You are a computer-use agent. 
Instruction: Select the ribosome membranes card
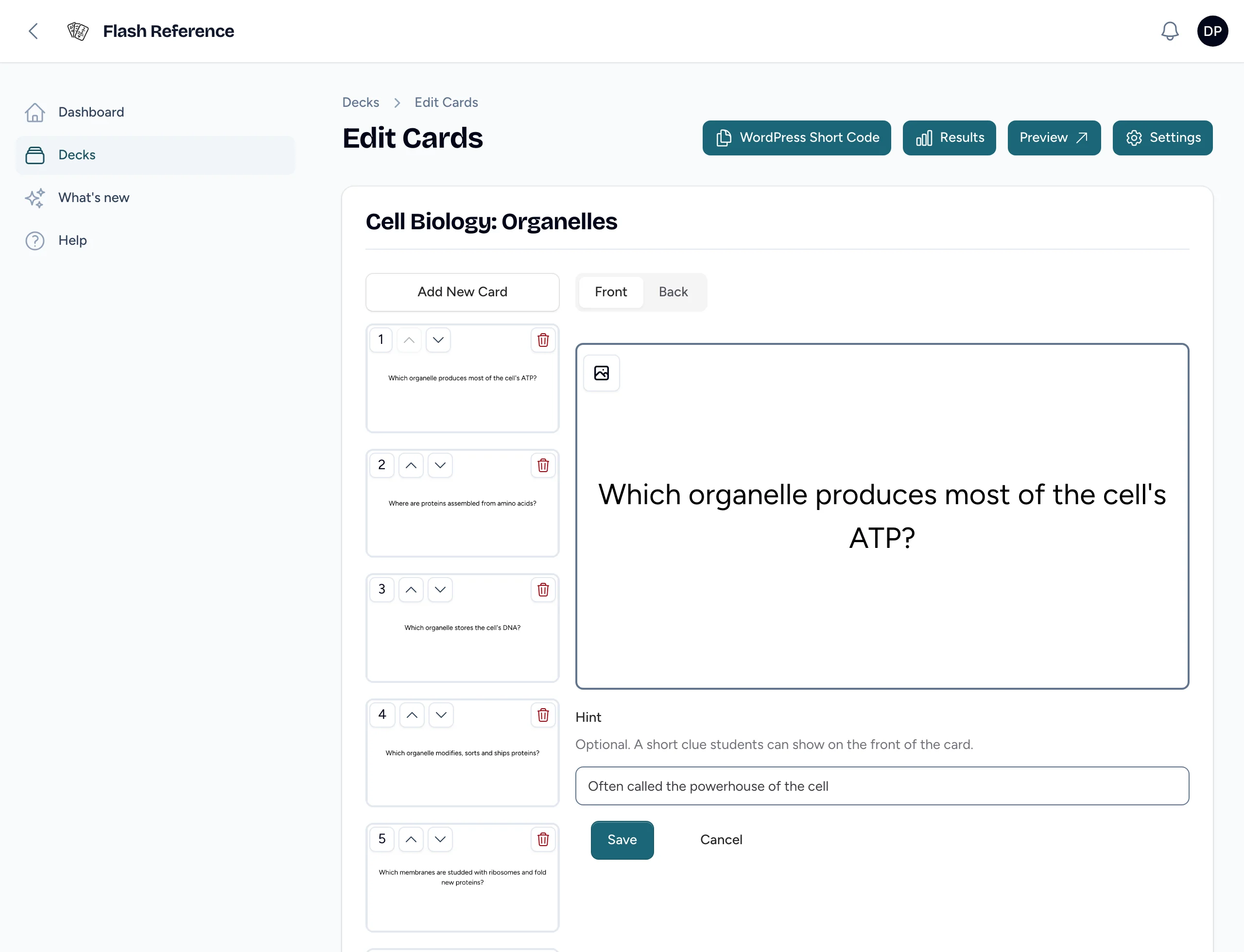point(462,877)
